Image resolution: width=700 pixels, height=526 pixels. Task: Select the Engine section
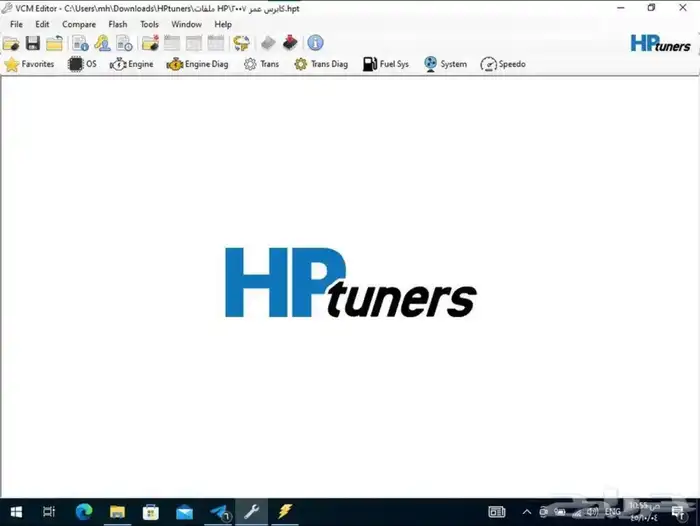coord(131,64)
